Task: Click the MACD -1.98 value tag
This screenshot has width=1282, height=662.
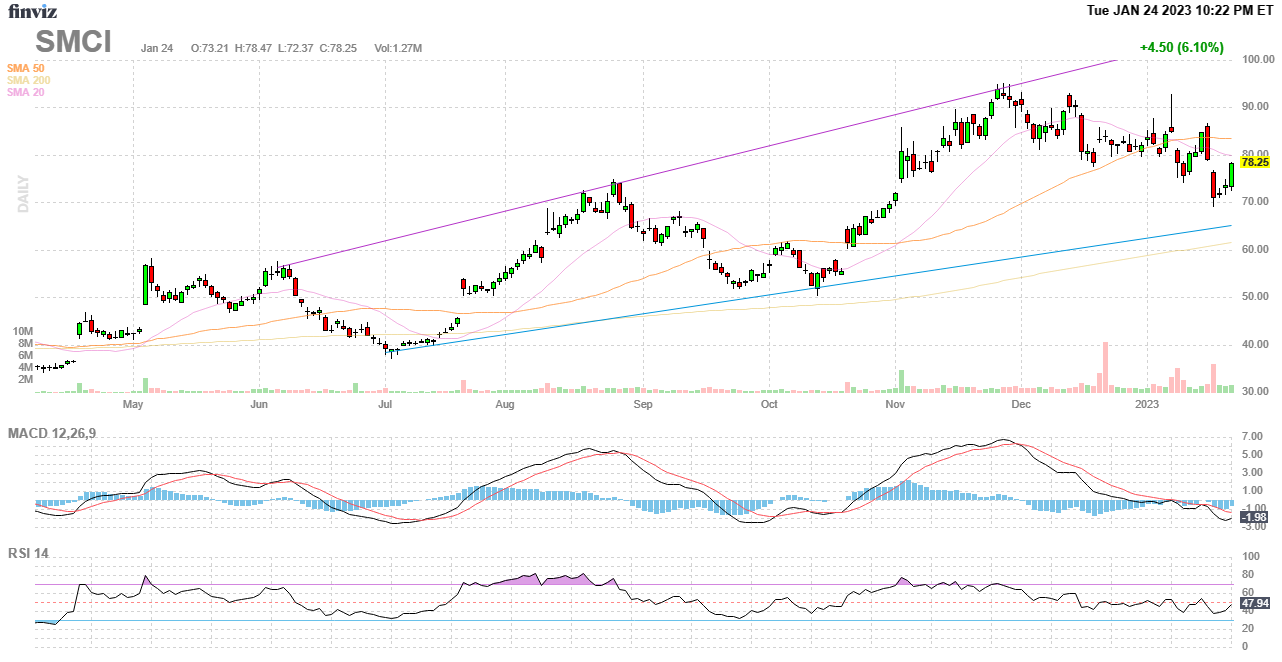Action: click(1253, 517)
